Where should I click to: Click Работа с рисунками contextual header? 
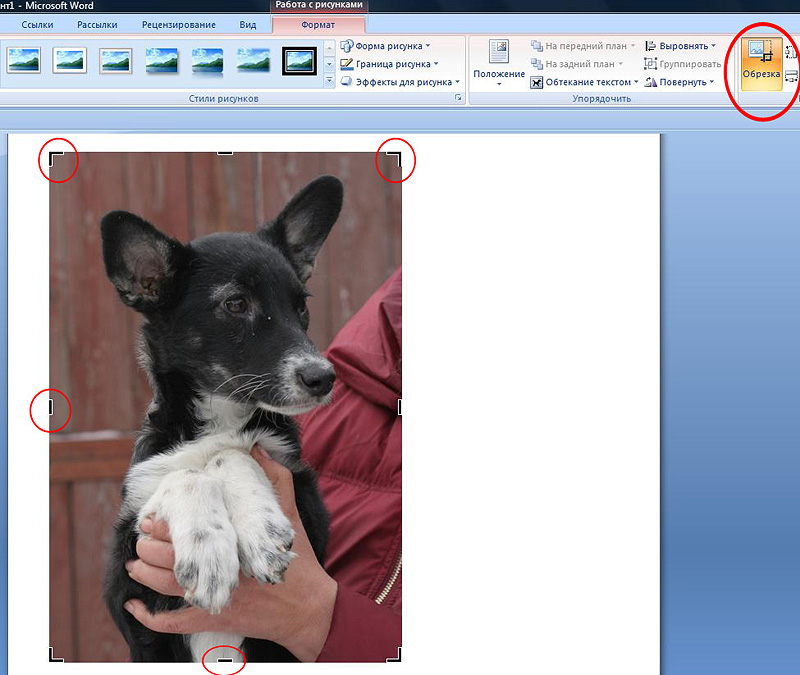(319, 5)
